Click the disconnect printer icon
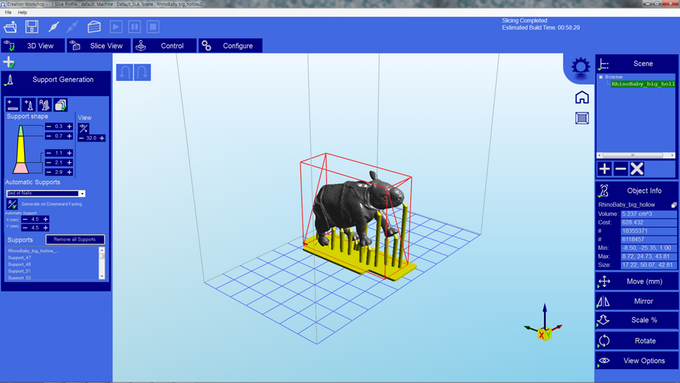Screen dimensions: 680x383 (72, 27)
